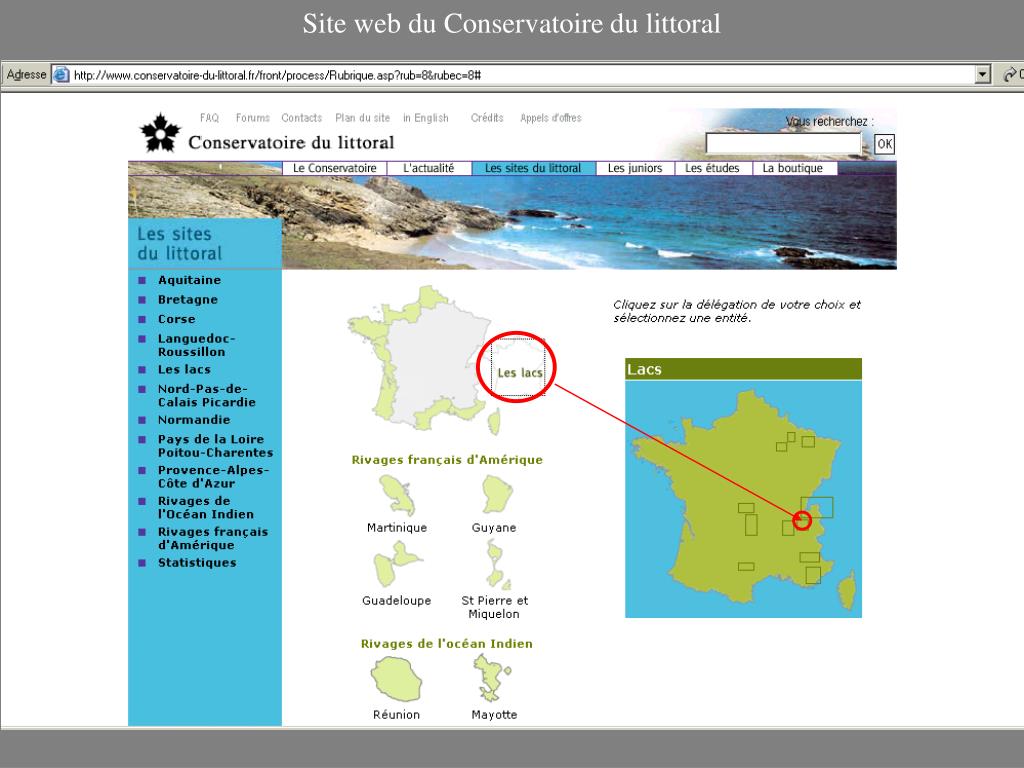Click the OK search button
The image size is (1024, 768).
pos(884,144)
